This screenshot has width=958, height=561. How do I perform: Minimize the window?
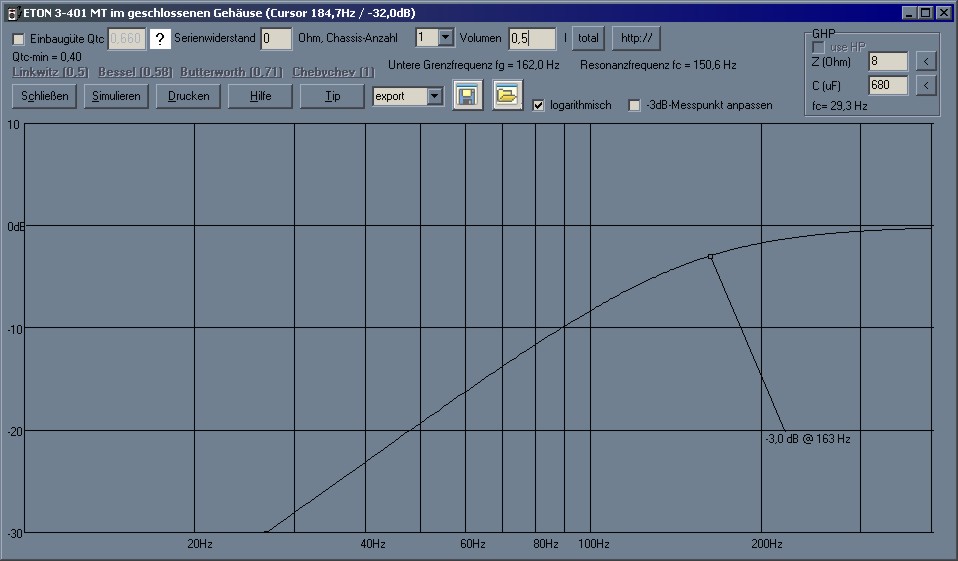point(910,13)
